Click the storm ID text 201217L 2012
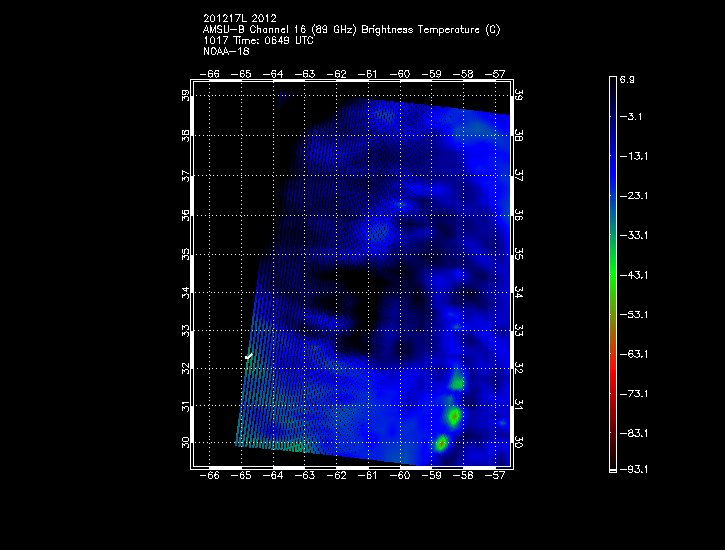Viewport: 725px width, 550px height. [x=239, y=18]
